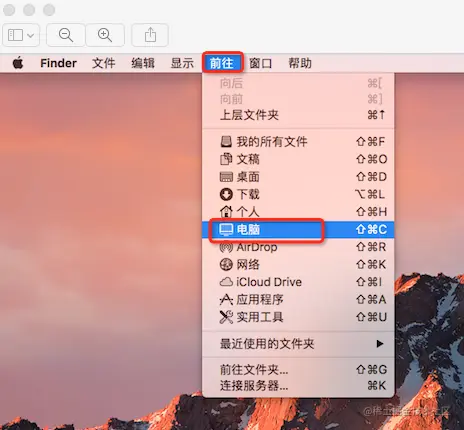Select the 应用程序 label text
The width and height of the screenshot is (464, 430).
coord(260,299)
